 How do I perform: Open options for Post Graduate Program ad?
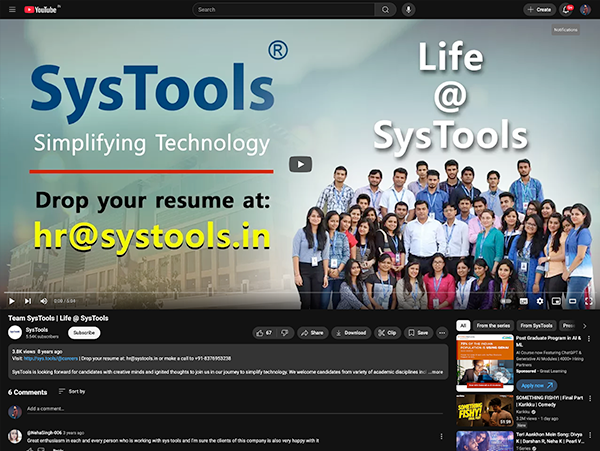[x=589, y=339]
